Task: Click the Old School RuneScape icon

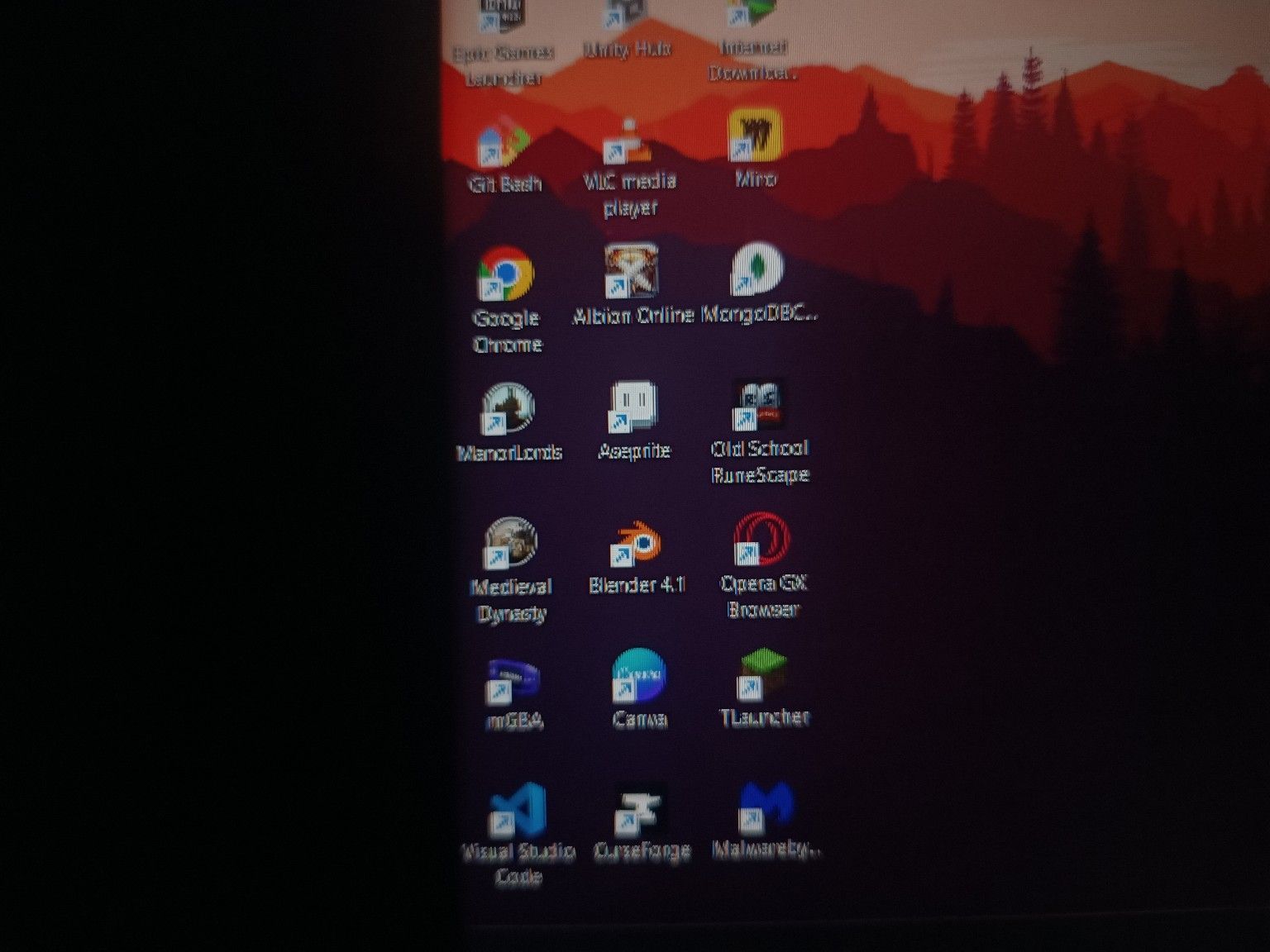Action: pyautogui.click(x=760, y=431)
